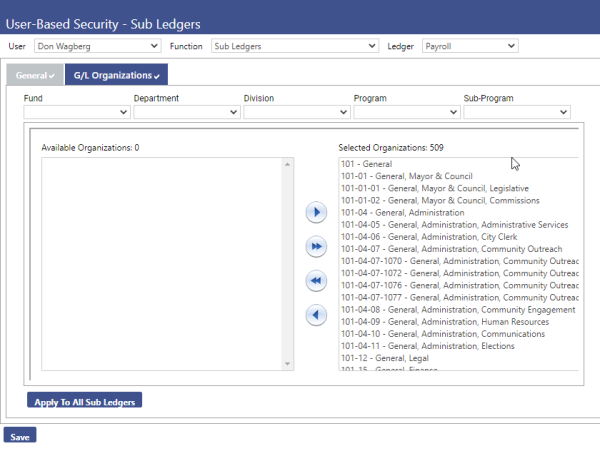
Task: Click the Available Organizations list scrollbar down arrow
Action: 288,364
